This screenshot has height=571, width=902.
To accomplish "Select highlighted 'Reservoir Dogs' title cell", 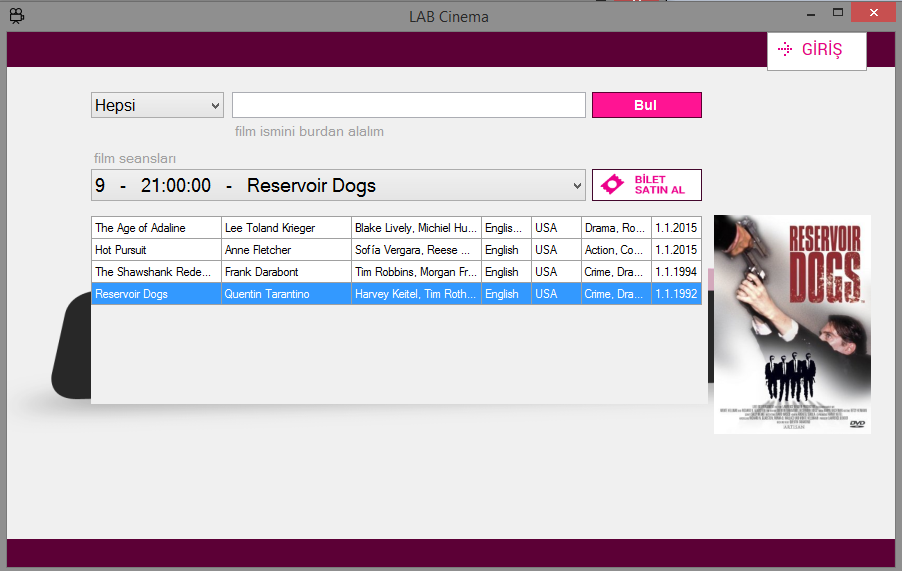I will 156,294.
